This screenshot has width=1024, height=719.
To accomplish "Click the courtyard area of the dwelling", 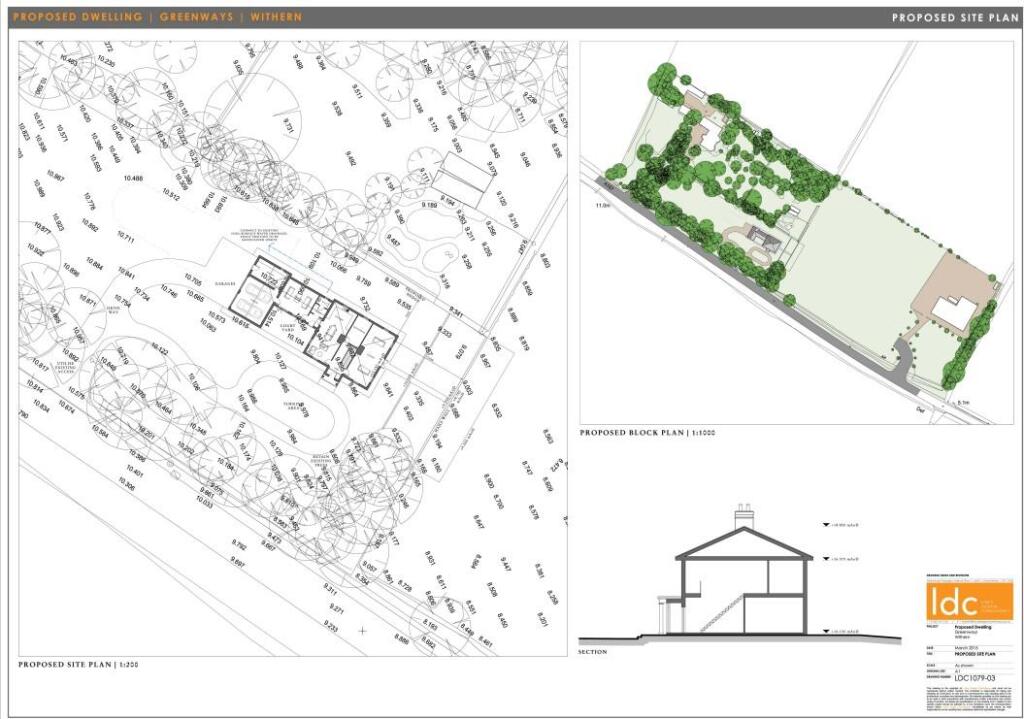I will pyautogui.click(x=287, y=327).
